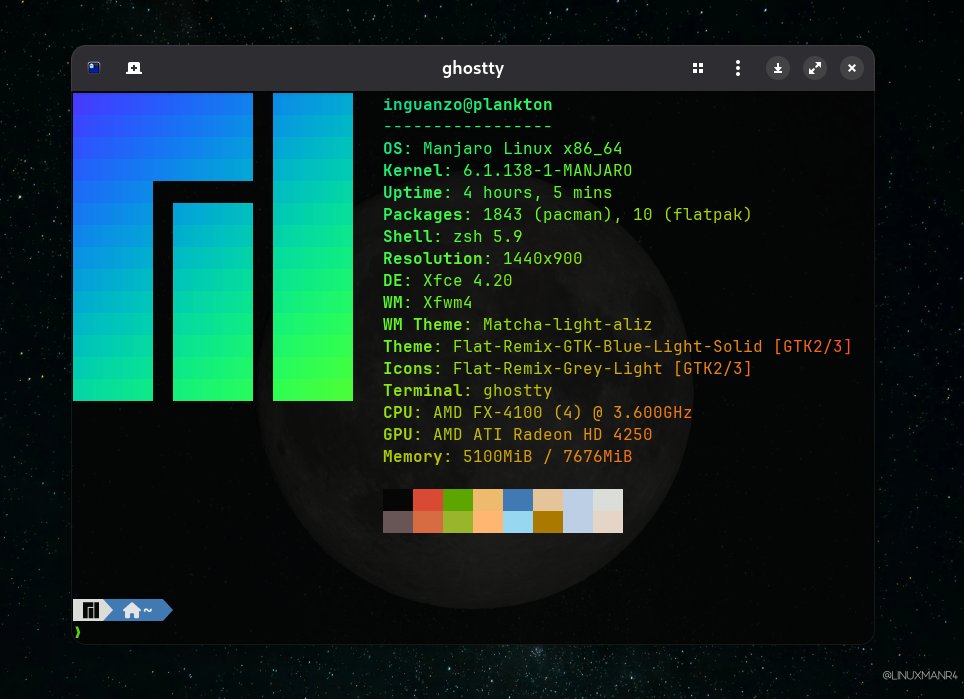Click the 'Memory: 5100MiB / 7676MiB' line

507,457
